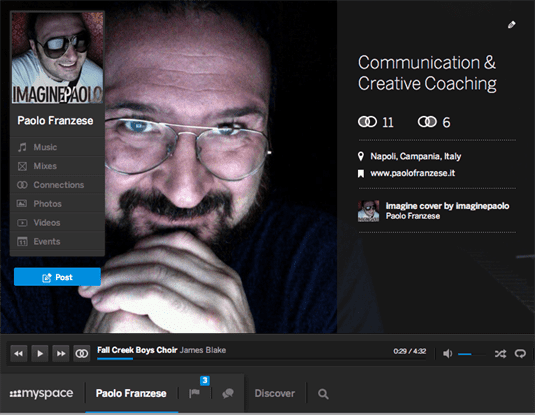Click the 0:29 / 4:32 time display

(x=409, y=351)
